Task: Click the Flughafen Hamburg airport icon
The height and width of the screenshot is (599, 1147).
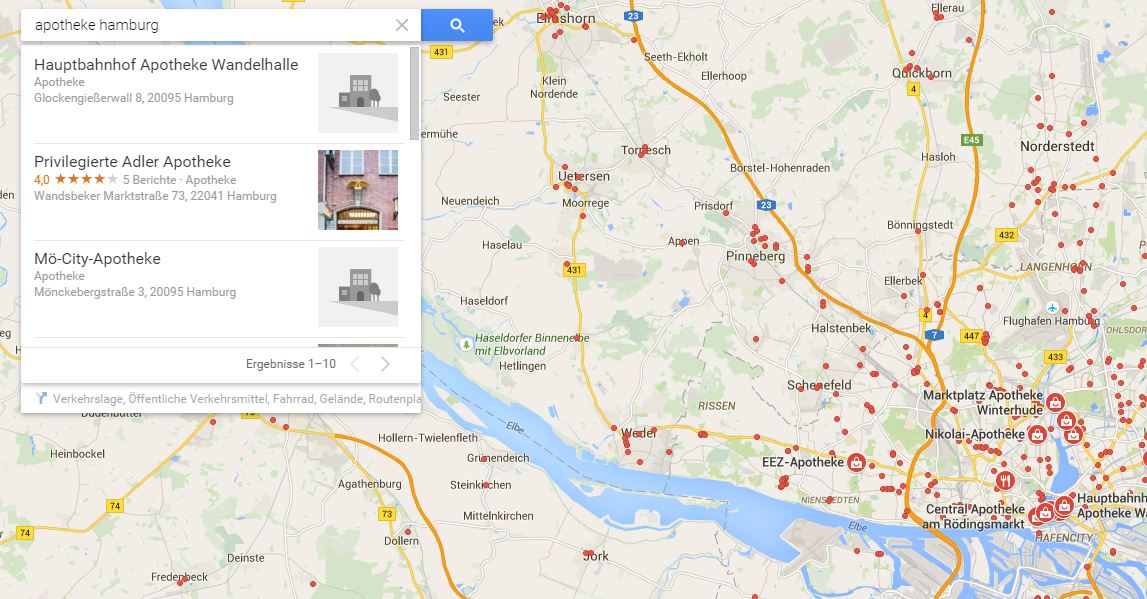Action: click(1052, 307)
